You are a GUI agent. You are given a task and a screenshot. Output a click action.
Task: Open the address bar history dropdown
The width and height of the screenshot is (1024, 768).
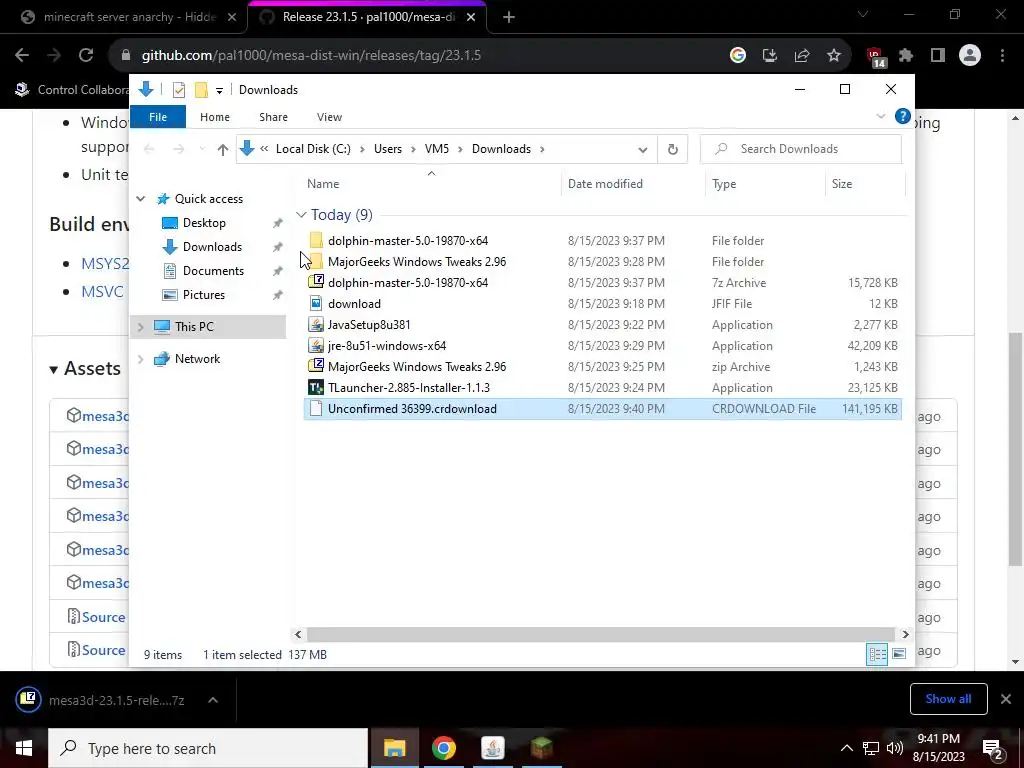pyautogui.click(x=643, y=150)
